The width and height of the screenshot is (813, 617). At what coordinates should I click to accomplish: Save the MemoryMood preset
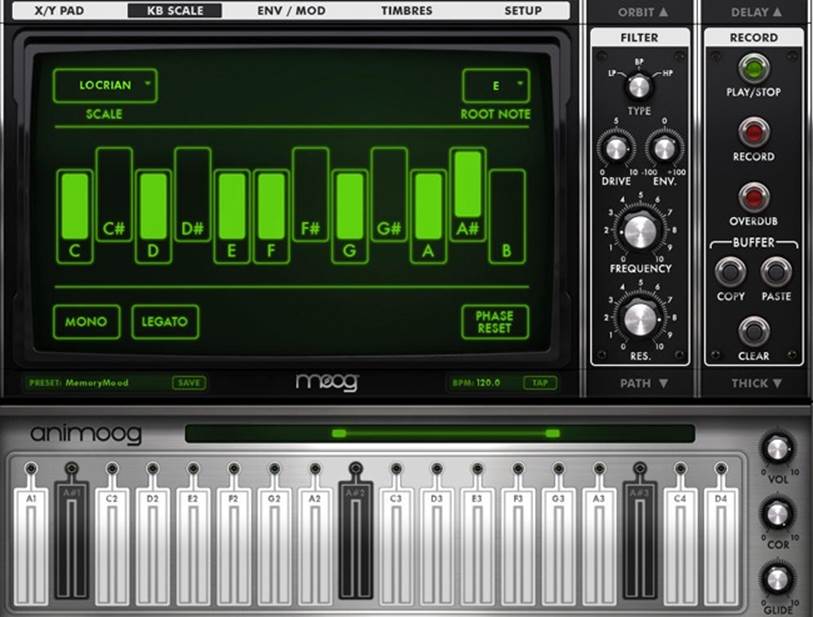pos(189,383)
